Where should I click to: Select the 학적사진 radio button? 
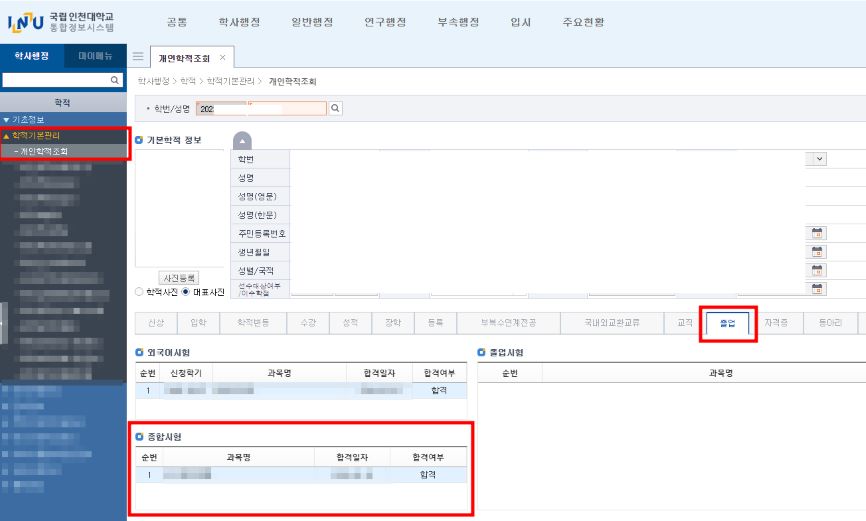(x=139, y=292)
